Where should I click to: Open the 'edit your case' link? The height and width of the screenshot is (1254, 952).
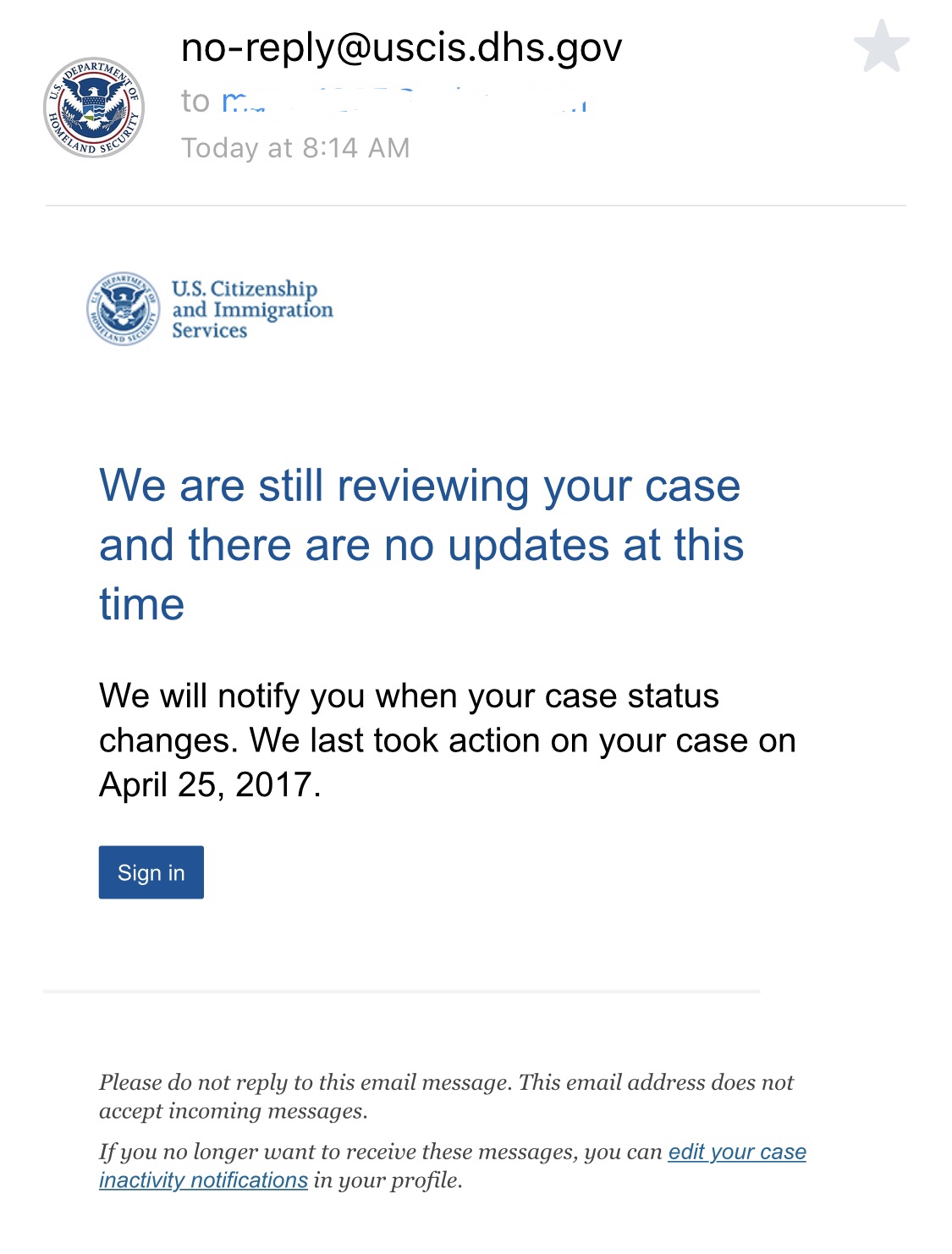[x=737, y=1152]
